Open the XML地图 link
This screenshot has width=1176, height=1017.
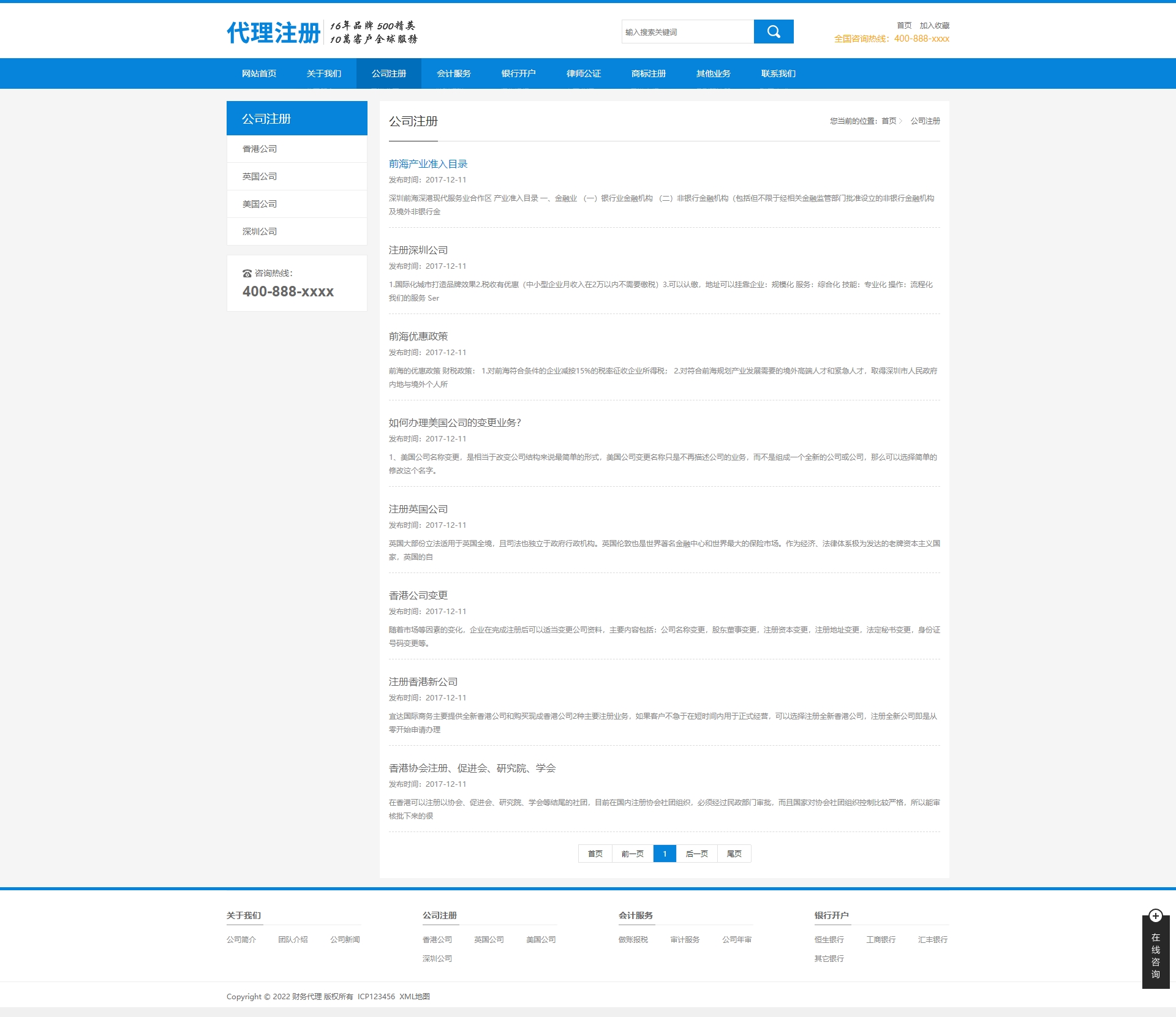(x=415, y=997)
